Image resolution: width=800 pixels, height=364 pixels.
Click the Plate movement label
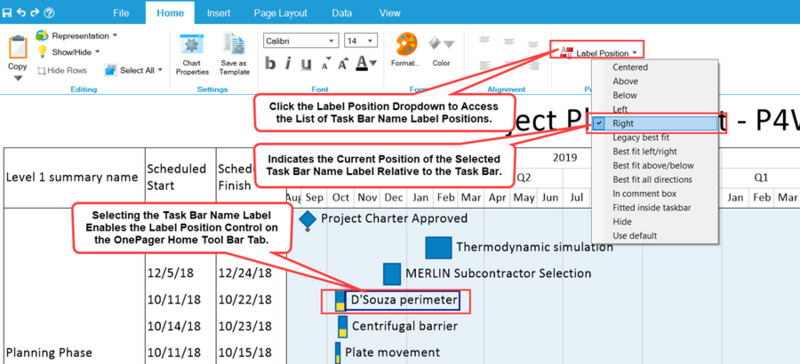(x=392, y=352)
